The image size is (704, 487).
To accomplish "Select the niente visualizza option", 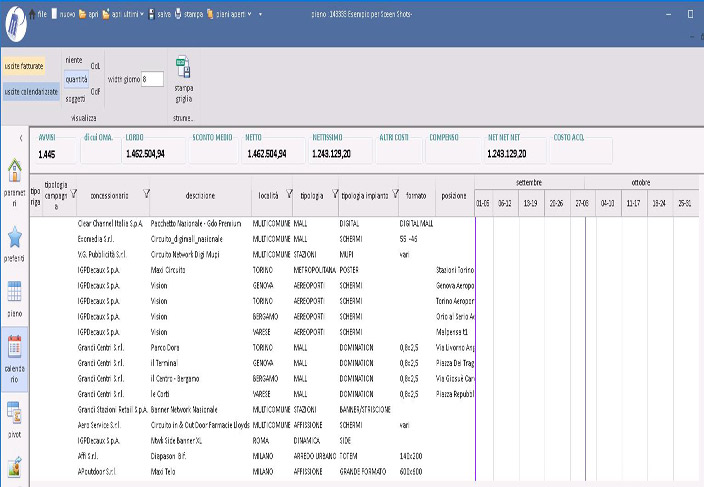I will click(75, 60).
